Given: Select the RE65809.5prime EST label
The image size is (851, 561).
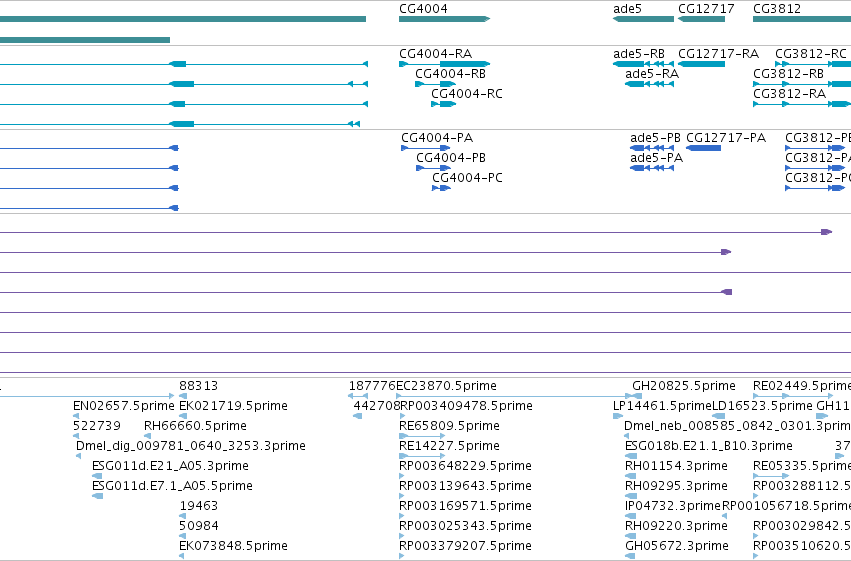Looking at the screenshot, I should point(449,426).
